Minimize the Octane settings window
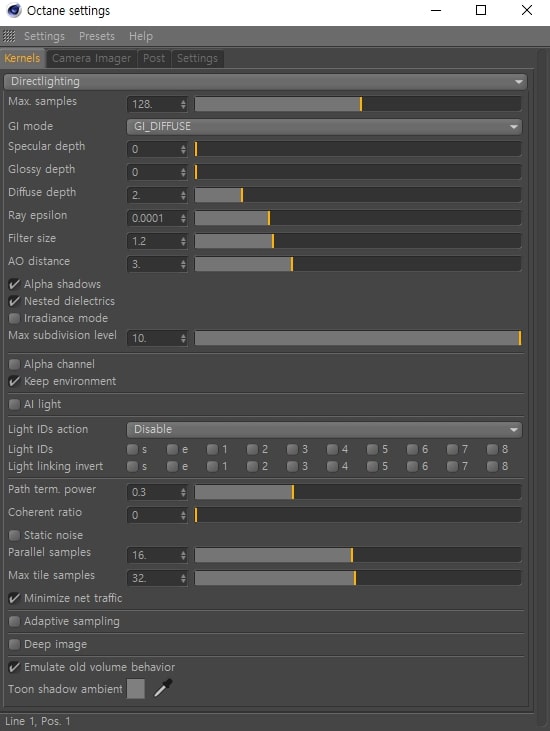 tap(436, 10)
